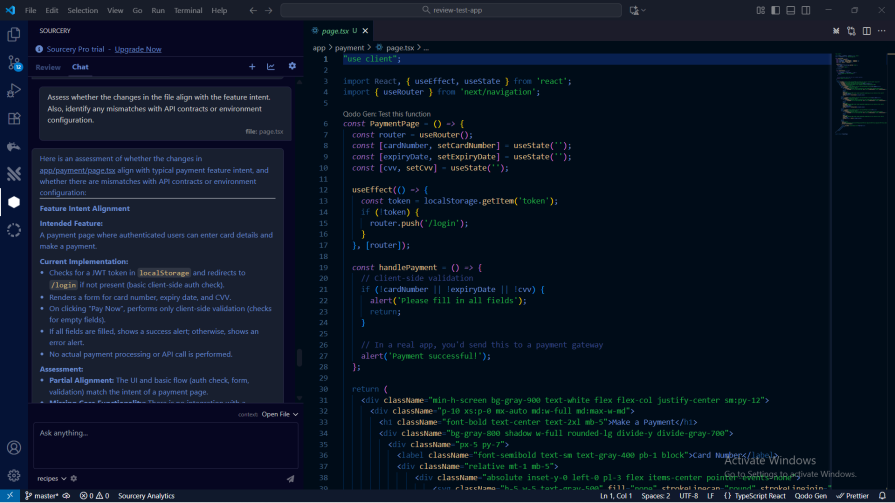Open Sourcery settings gear in panel header

pos(292,67)
